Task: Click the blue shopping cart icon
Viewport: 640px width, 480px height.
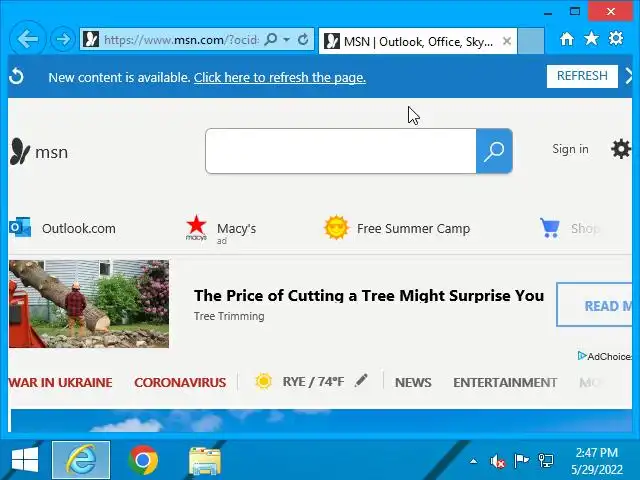Action: [550, 228]
